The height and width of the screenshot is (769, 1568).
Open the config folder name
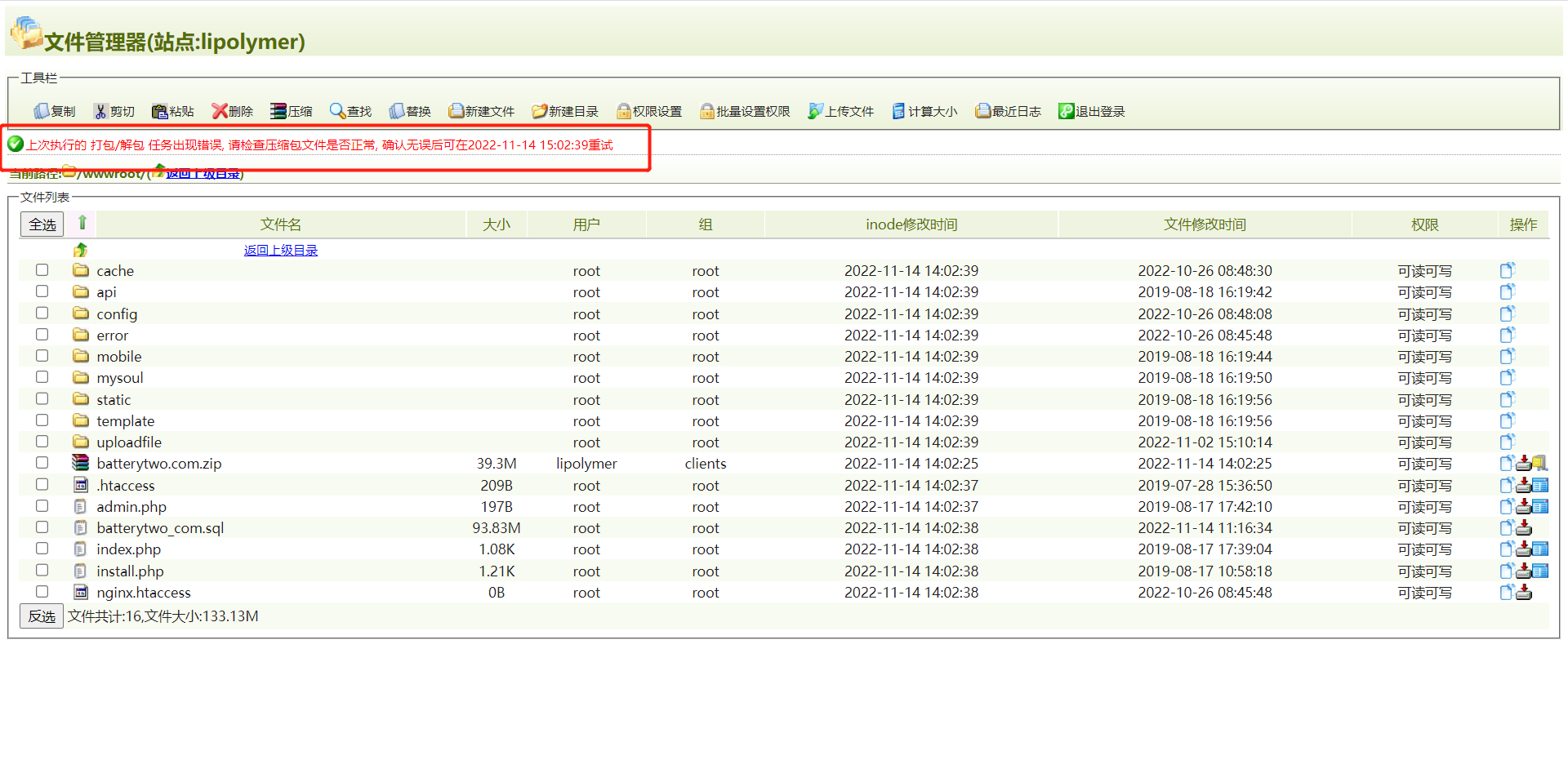click(x=117, y=313)
